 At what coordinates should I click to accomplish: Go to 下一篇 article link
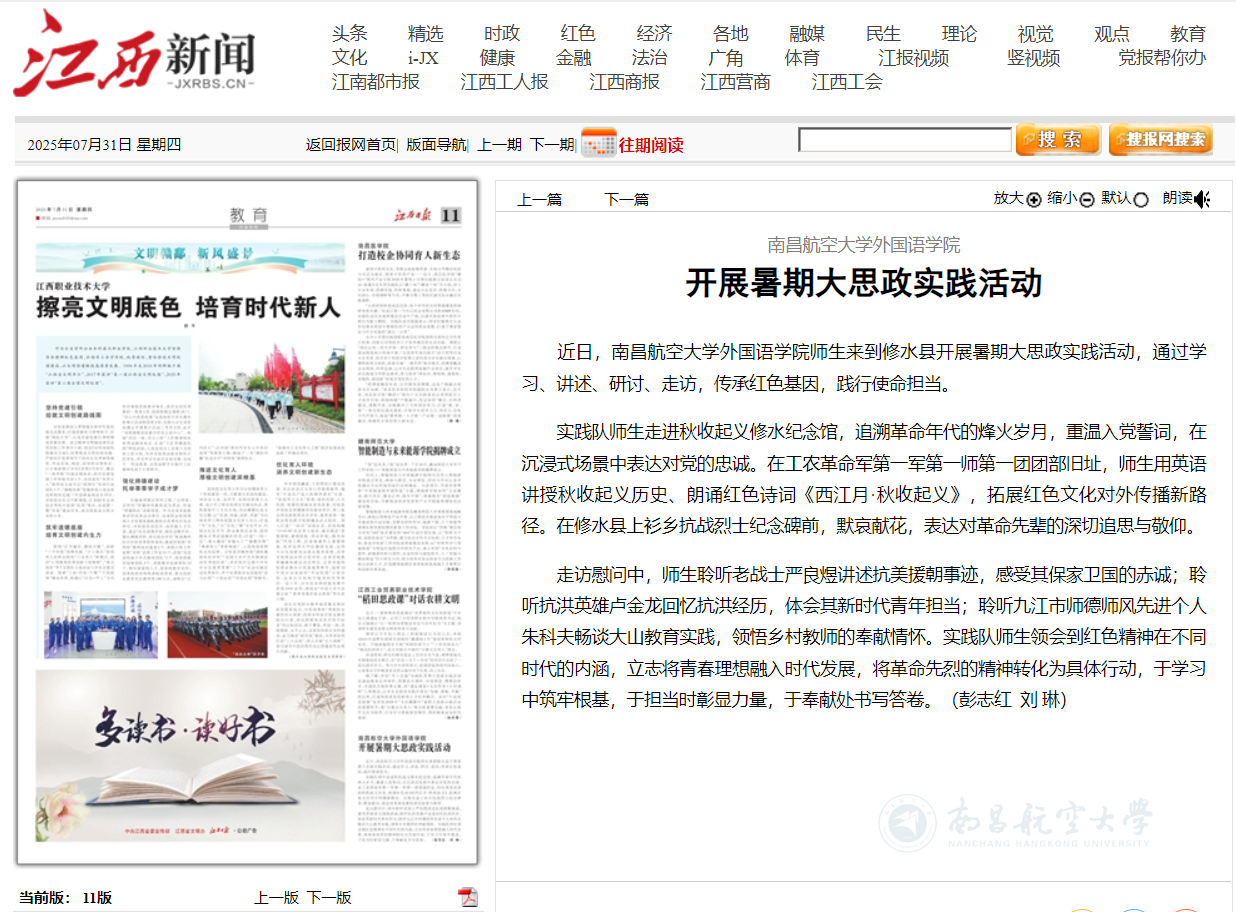click(x=626, y=199)
